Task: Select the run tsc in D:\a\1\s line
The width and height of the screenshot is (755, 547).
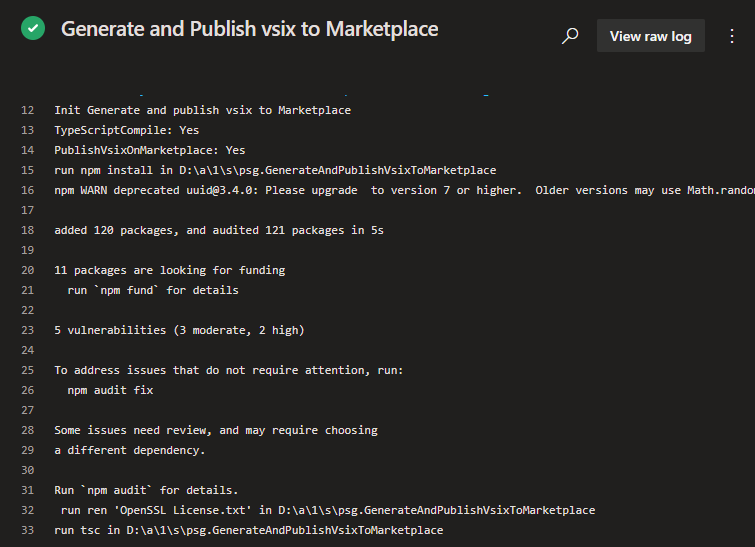Action: [x=248, y=530]
